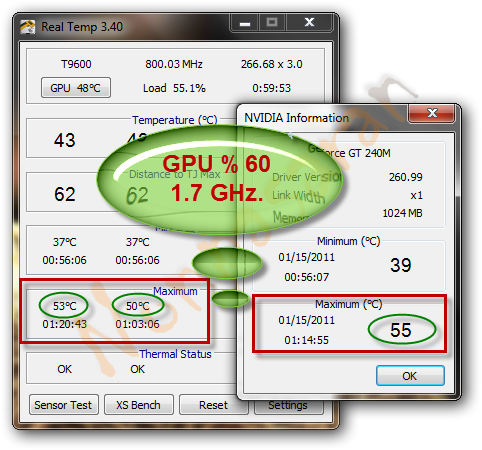The height and width of the screenshot is (450, 482).
Task: Confirm with OK in NVIDIA Information dialog
Action: pyautogui.click(x=410, y=376)
